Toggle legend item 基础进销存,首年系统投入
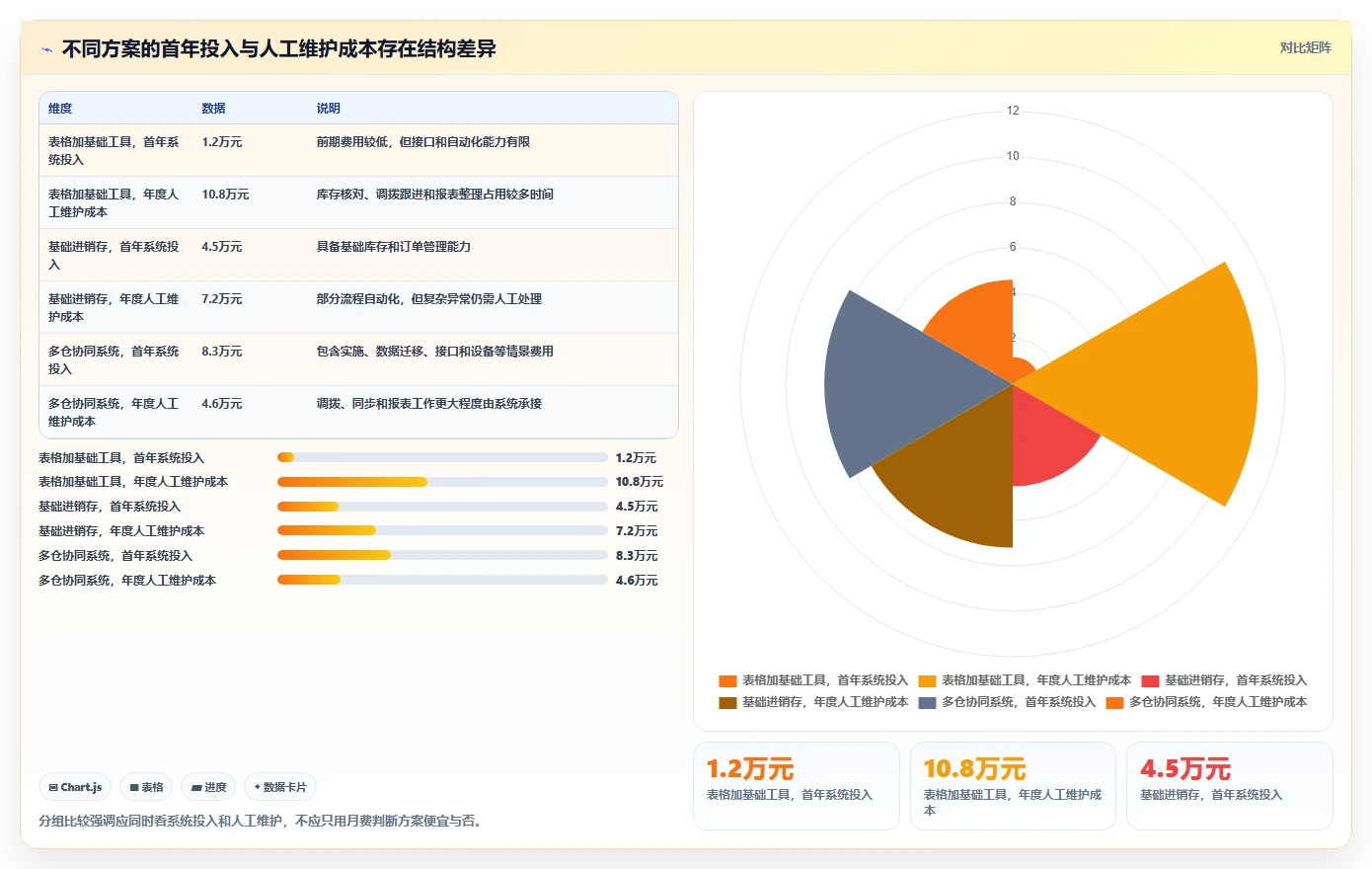The image size is (1372, 869). (1224, 680)
